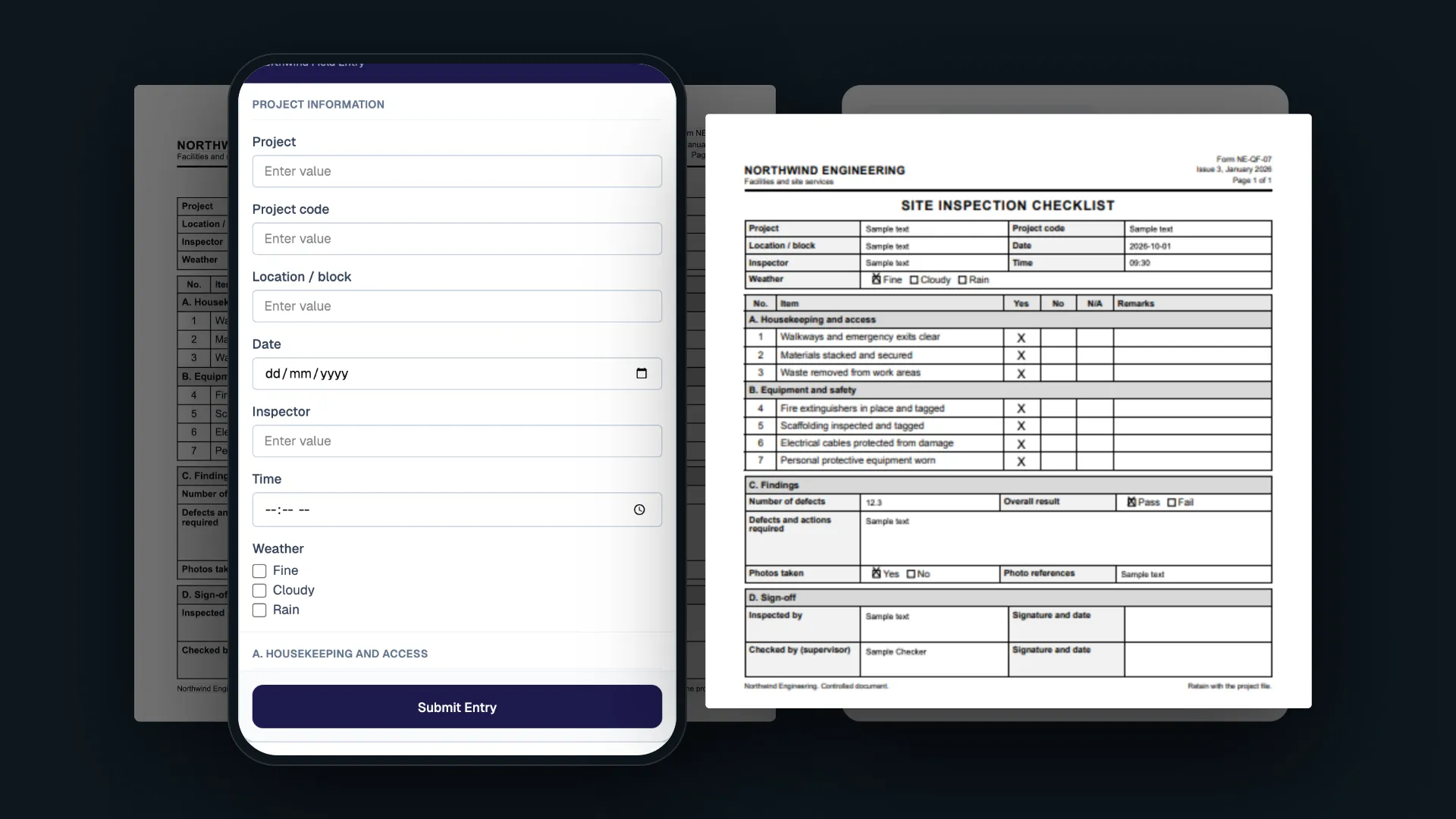This screenshot has width=1456, height=819.
Task: Click the 'C. Findings' section header
Action: [1008, 485]
